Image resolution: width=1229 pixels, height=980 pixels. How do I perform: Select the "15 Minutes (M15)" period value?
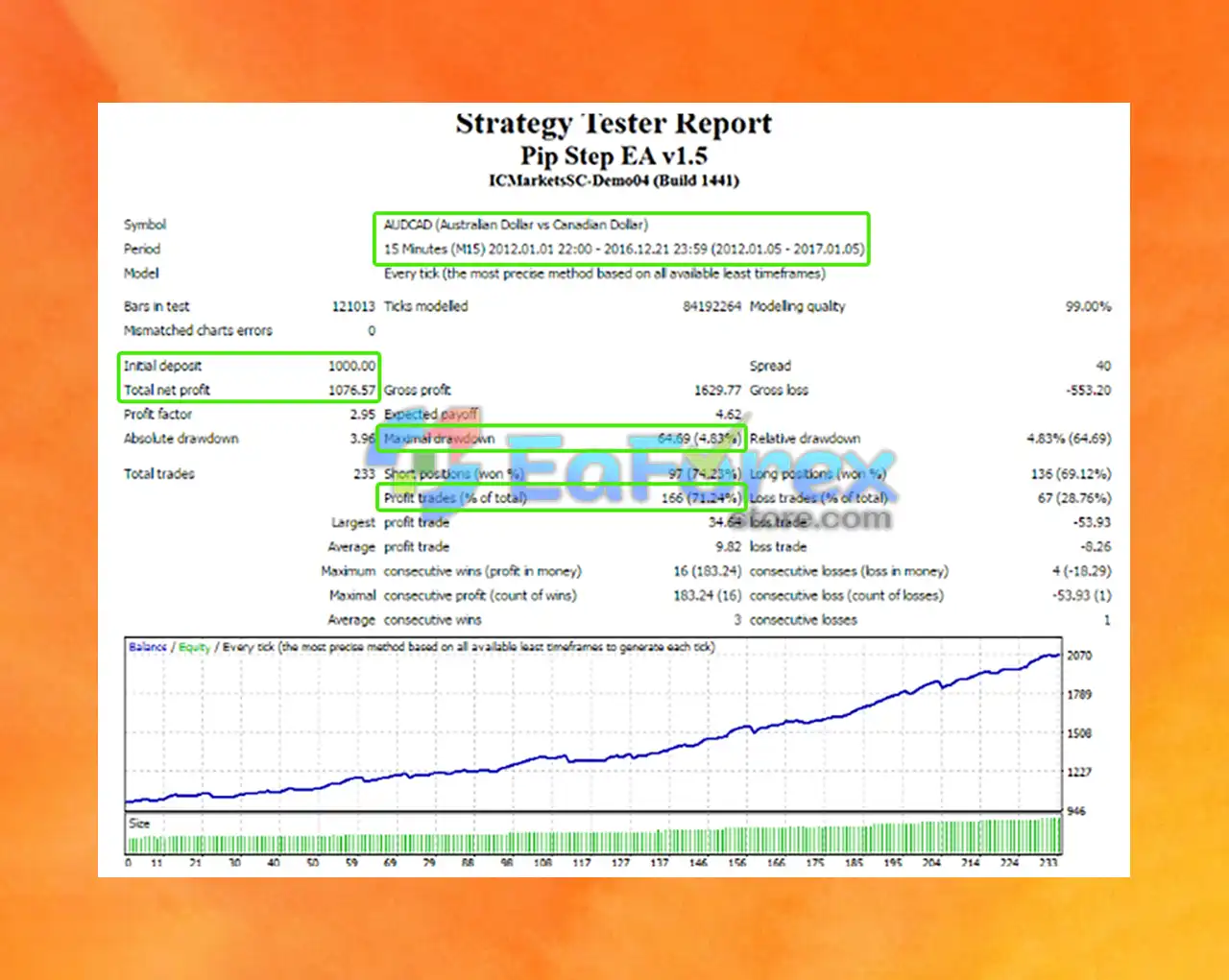coord(434,249)
